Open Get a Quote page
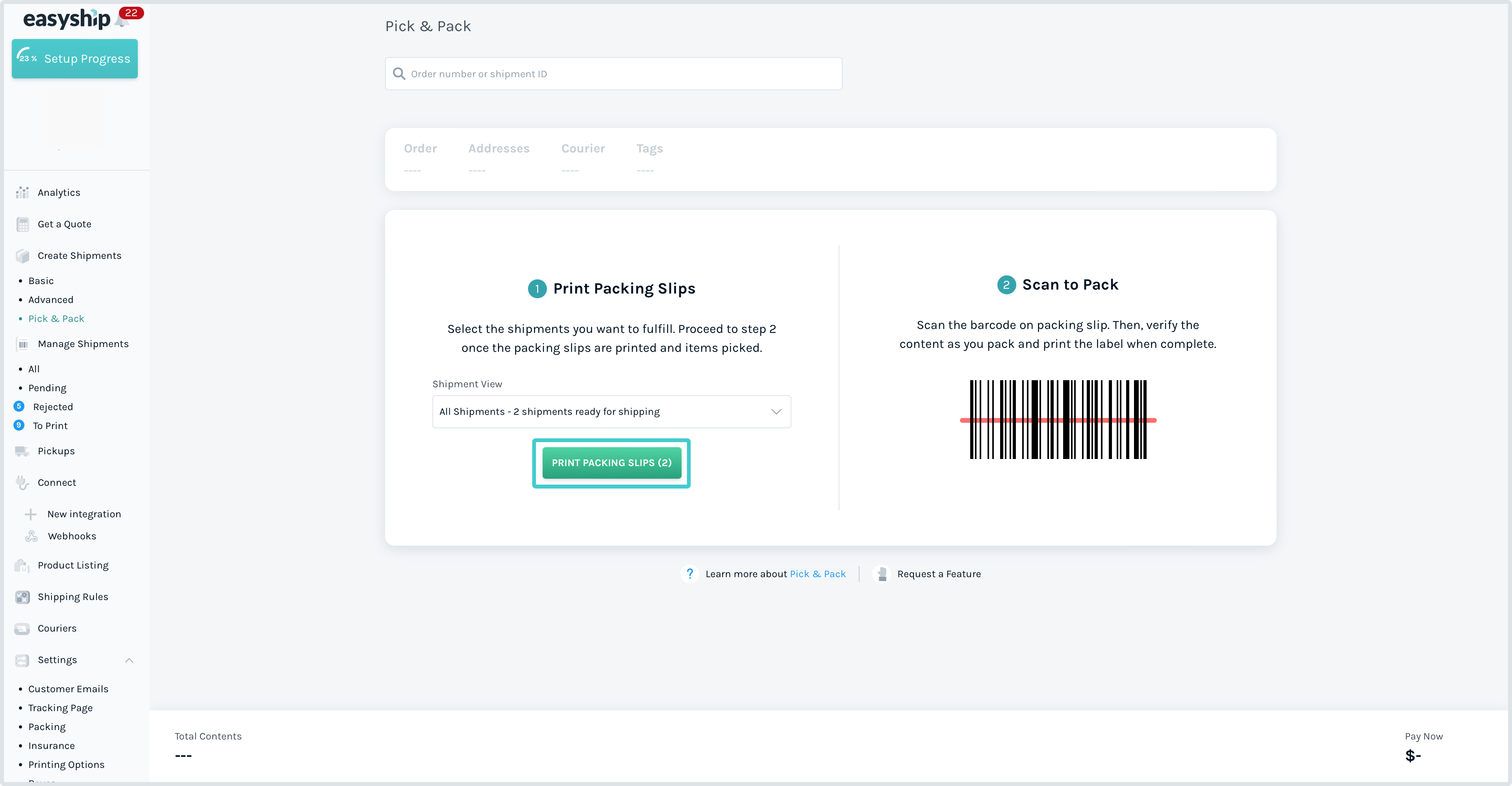This screenshot has width=1512, height=786. point(65,225)
